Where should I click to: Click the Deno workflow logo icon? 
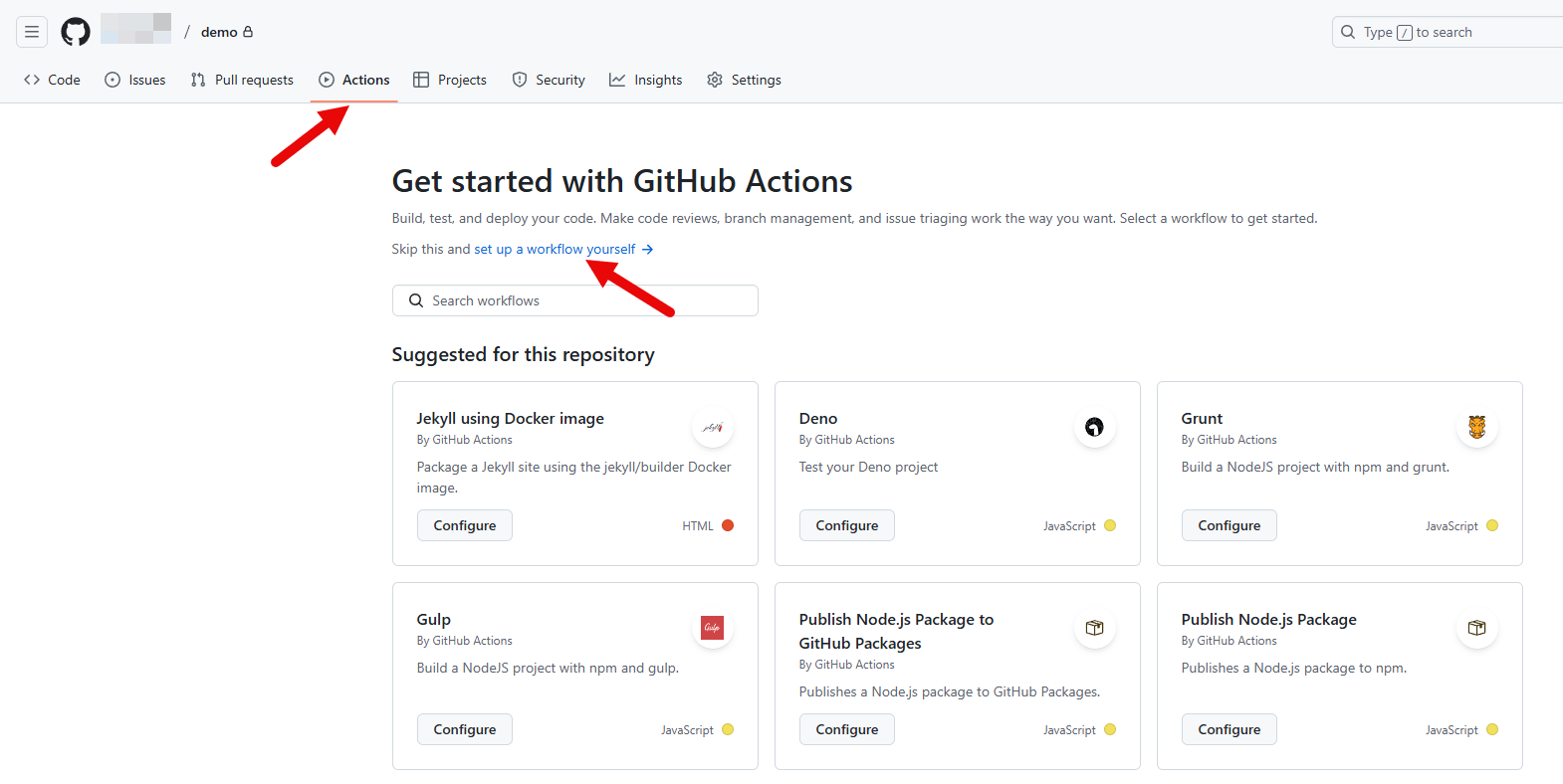1094,427
